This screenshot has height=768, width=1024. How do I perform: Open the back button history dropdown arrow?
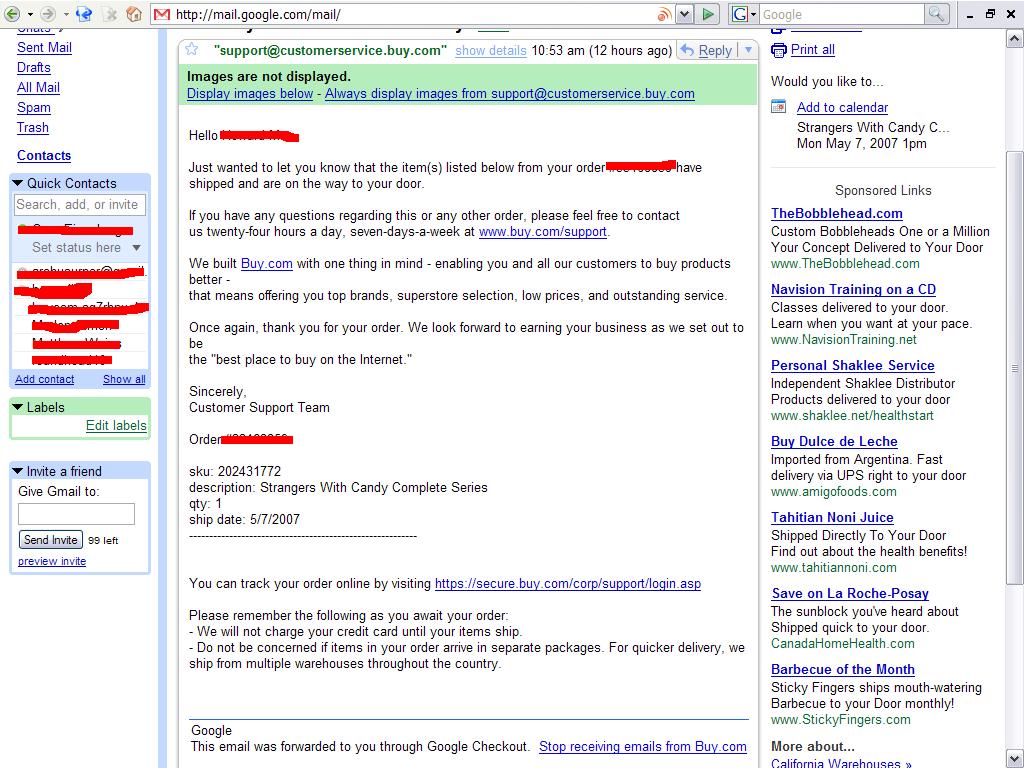pos(29,14)
